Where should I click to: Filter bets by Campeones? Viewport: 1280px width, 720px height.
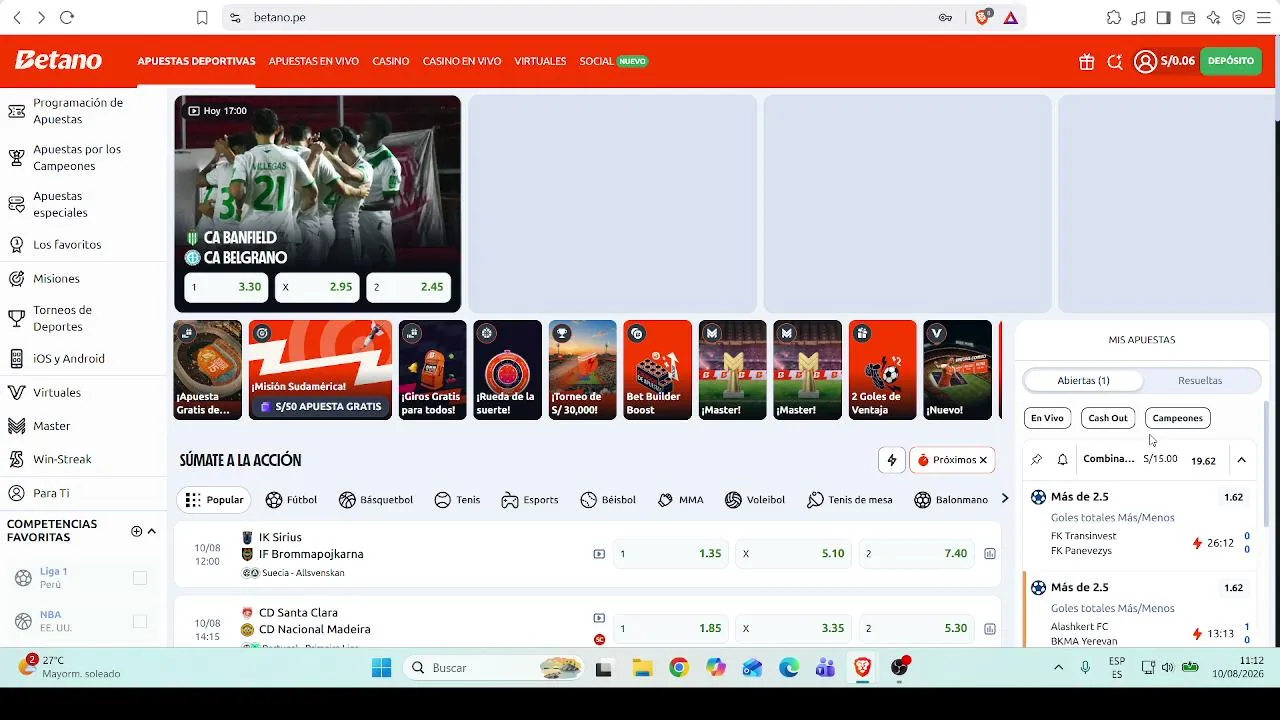point(1177,418)
